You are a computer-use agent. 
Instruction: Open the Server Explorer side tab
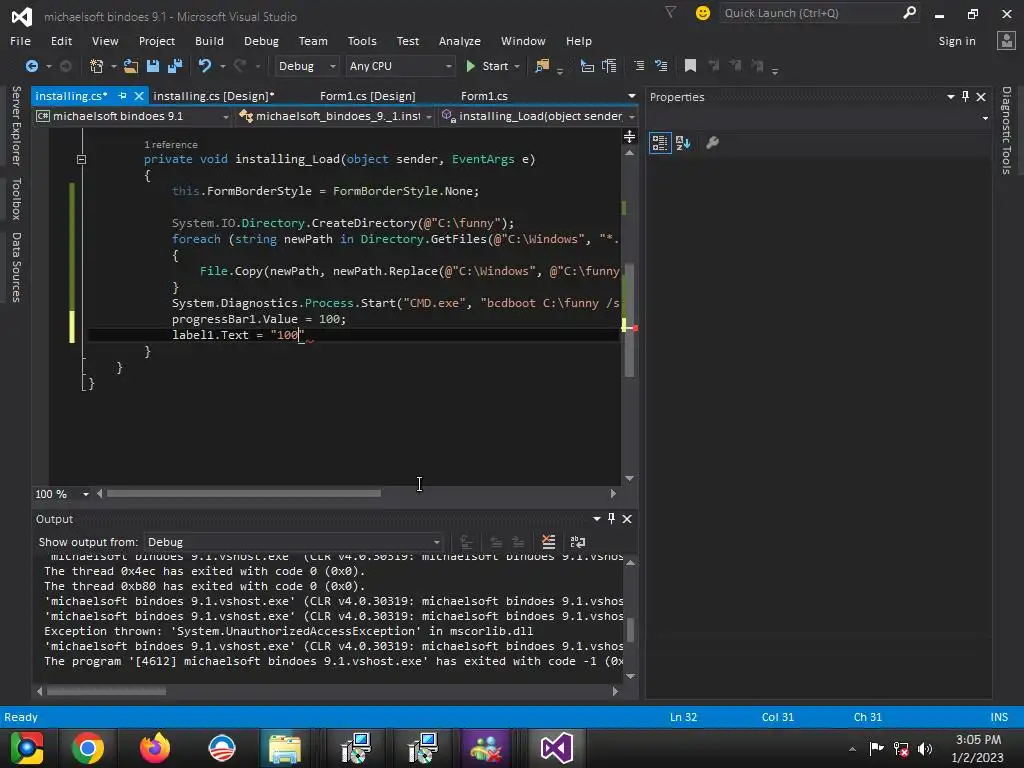[x=16, y=126]
